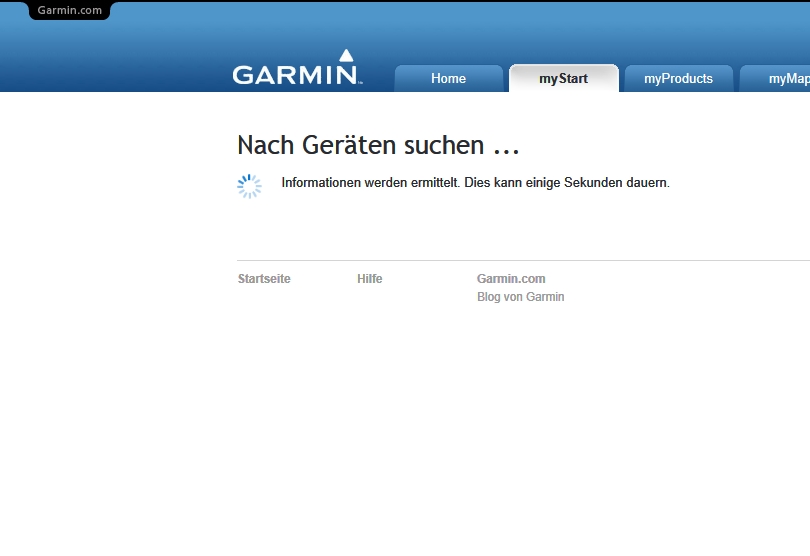The image size is (810, 556).
Task: Click the black Garmin.com label at top left
Action: pyautogui.click(x=69, y=10)
